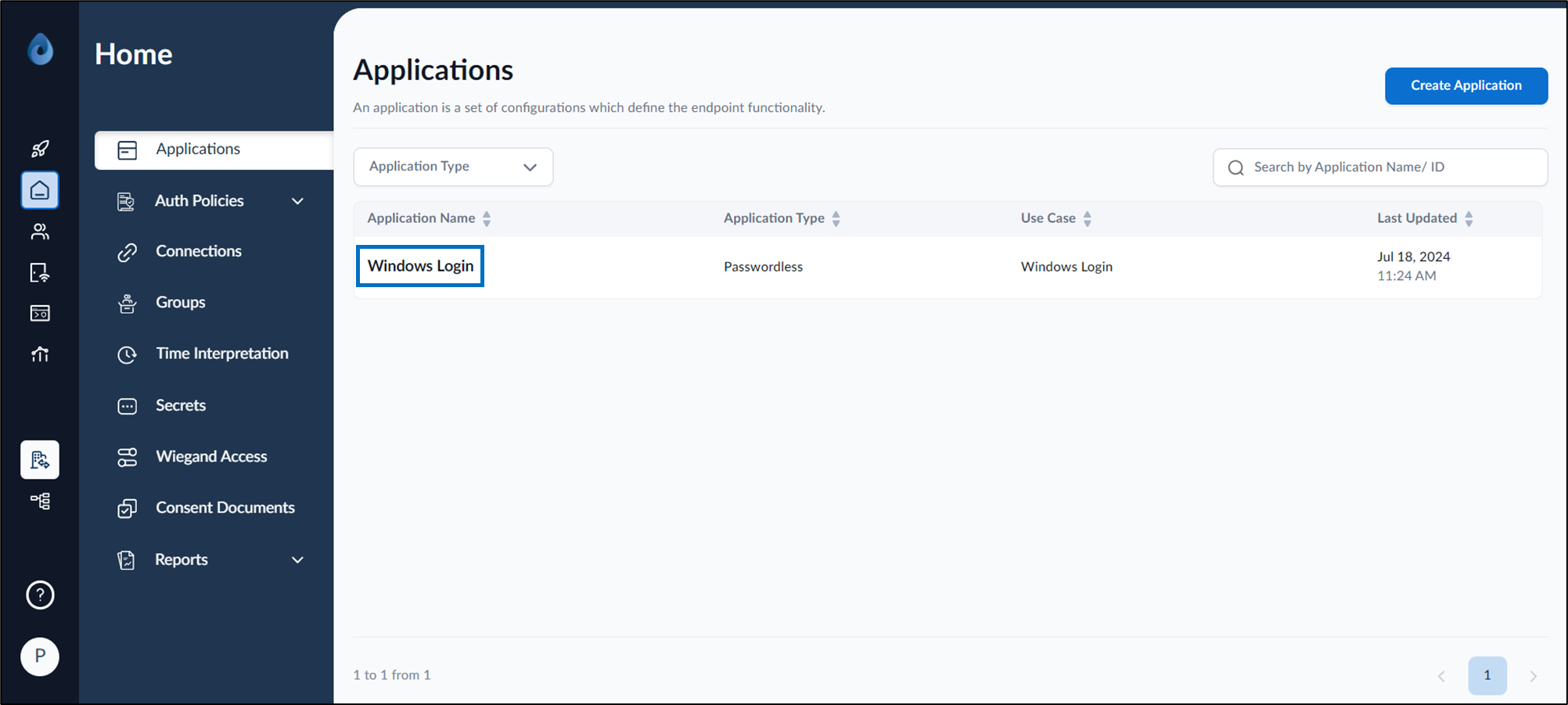Viewport: 1568px width, 705px height.
Task: Click the Connections link icon
Action: [x=127, y=252]
